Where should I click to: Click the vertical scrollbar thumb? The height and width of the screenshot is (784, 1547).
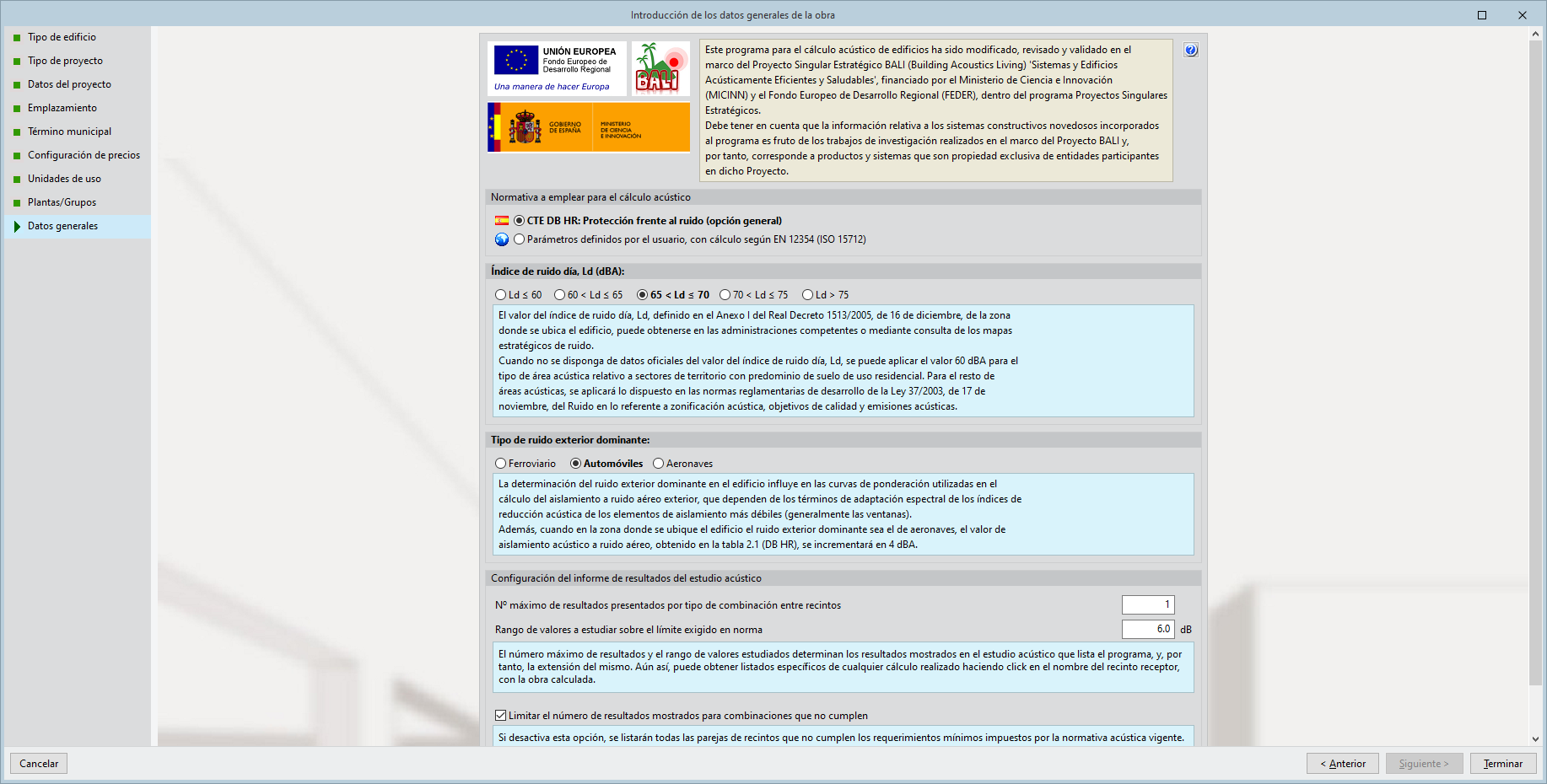(1535, 363)
